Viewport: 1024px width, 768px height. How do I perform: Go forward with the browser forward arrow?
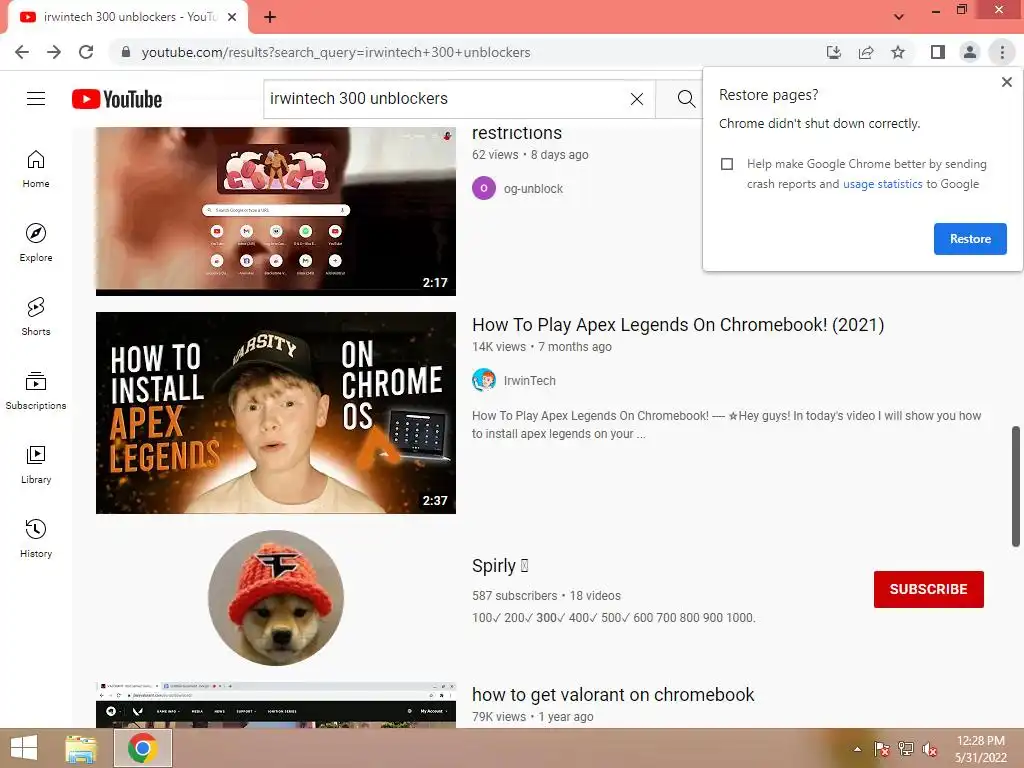point(54,52)
